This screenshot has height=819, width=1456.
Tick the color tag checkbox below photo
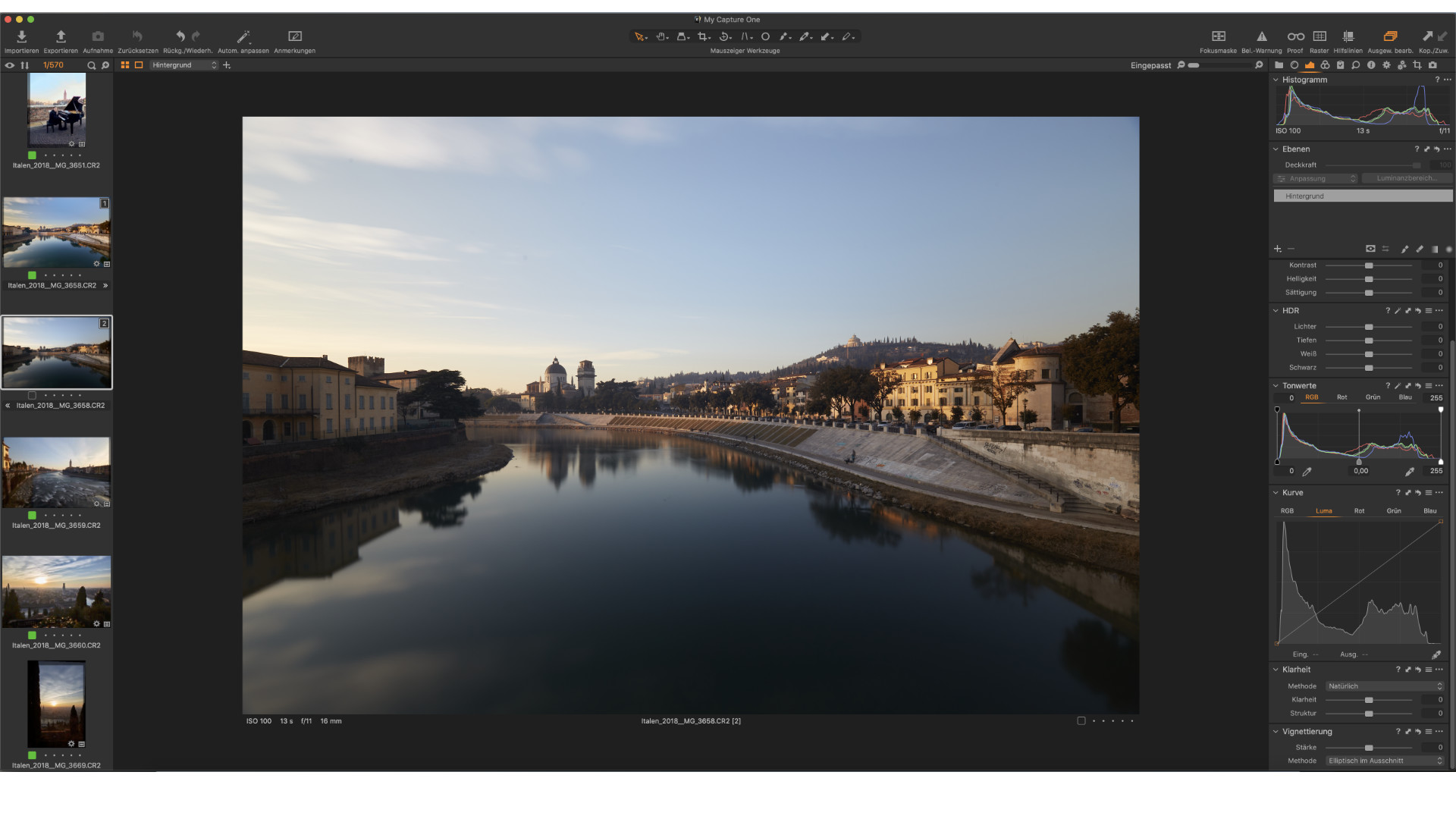coord(1081,721)
